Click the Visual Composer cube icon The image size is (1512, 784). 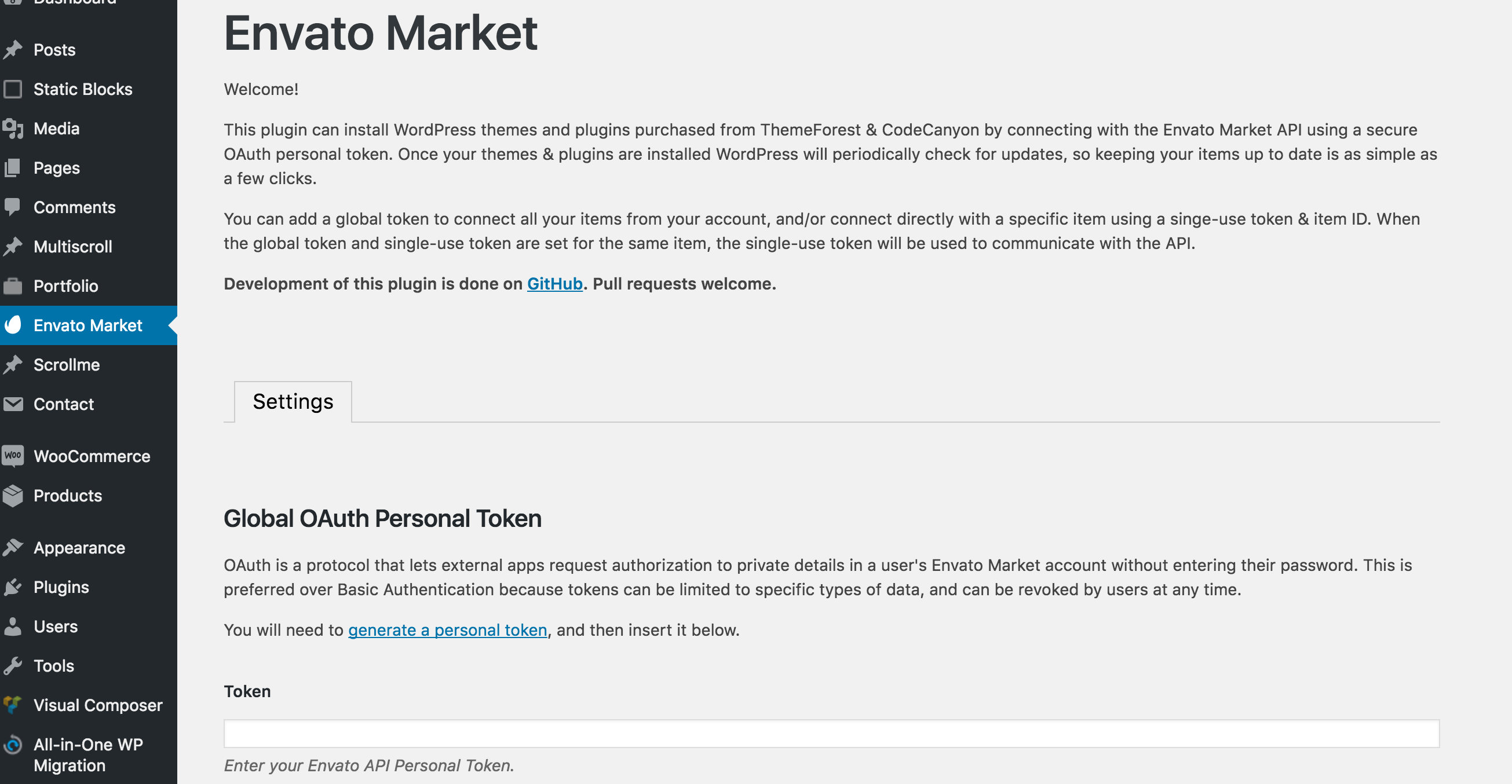click(12, 705)
